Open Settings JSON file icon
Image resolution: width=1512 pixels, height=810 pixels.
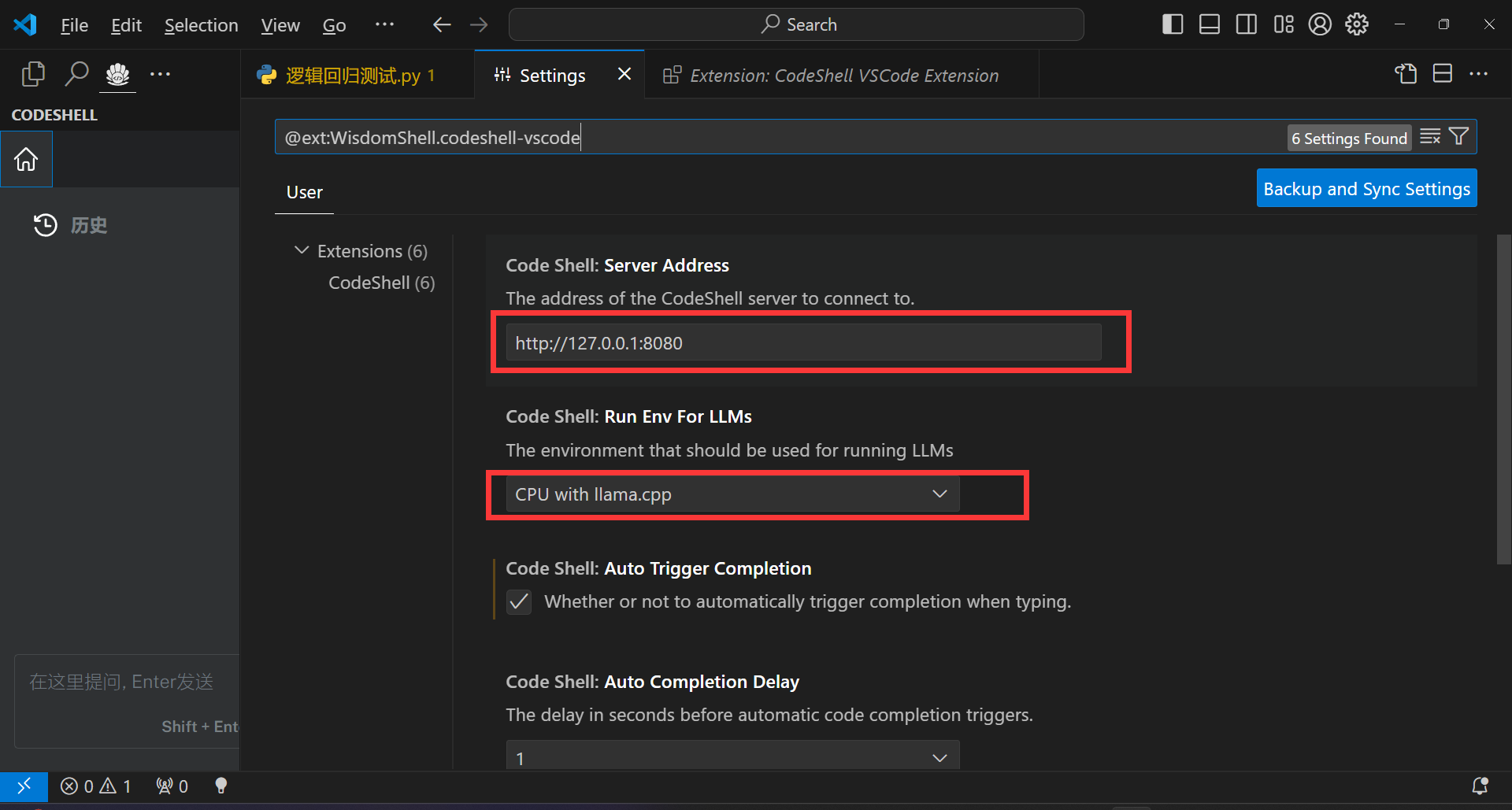click(1406, 74)
